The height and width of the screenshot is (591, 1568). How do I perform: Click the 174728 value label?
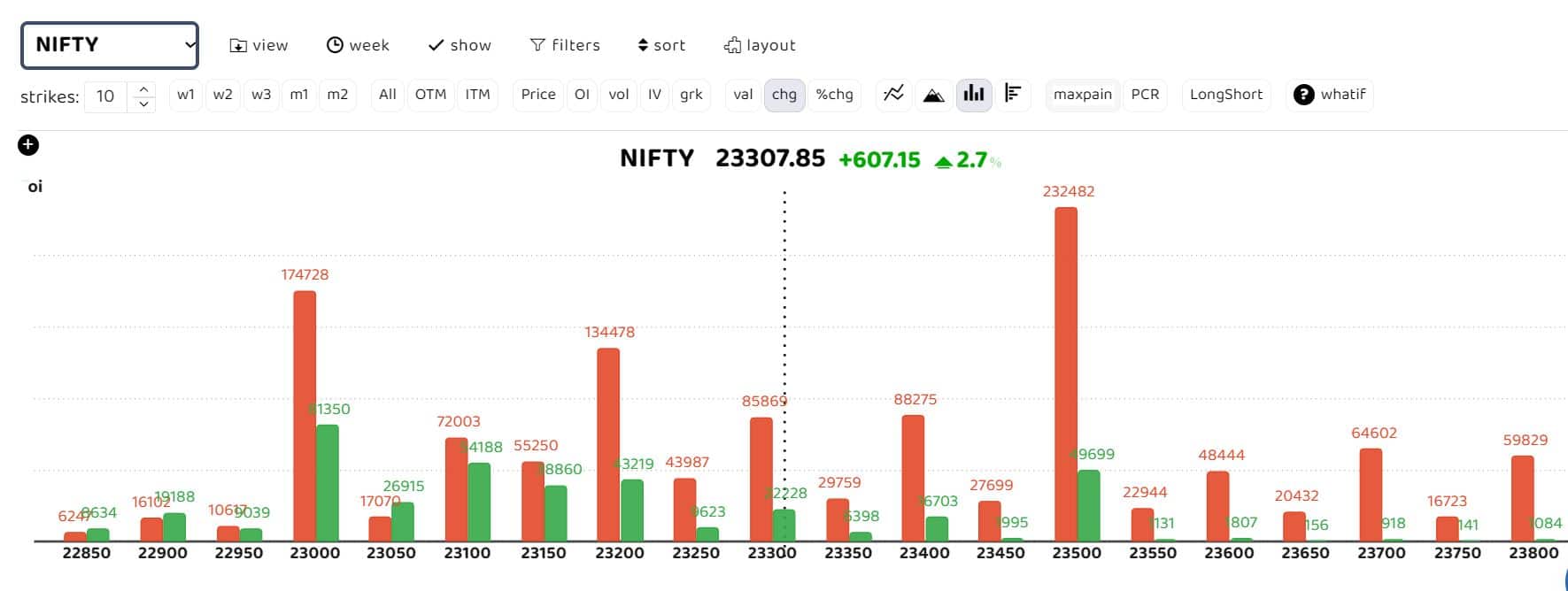305,274
